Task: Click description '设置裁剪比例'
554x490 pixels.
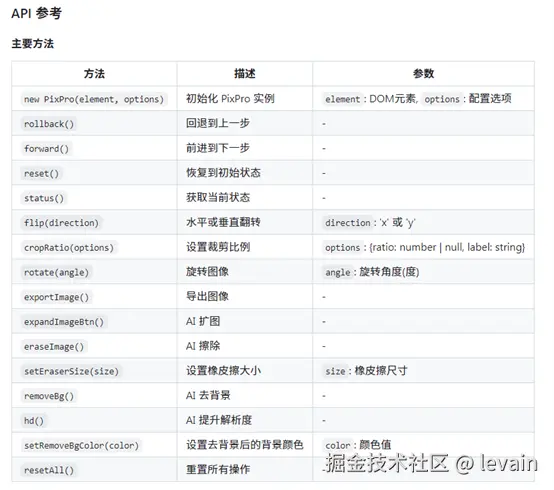Action: (218, 247)
